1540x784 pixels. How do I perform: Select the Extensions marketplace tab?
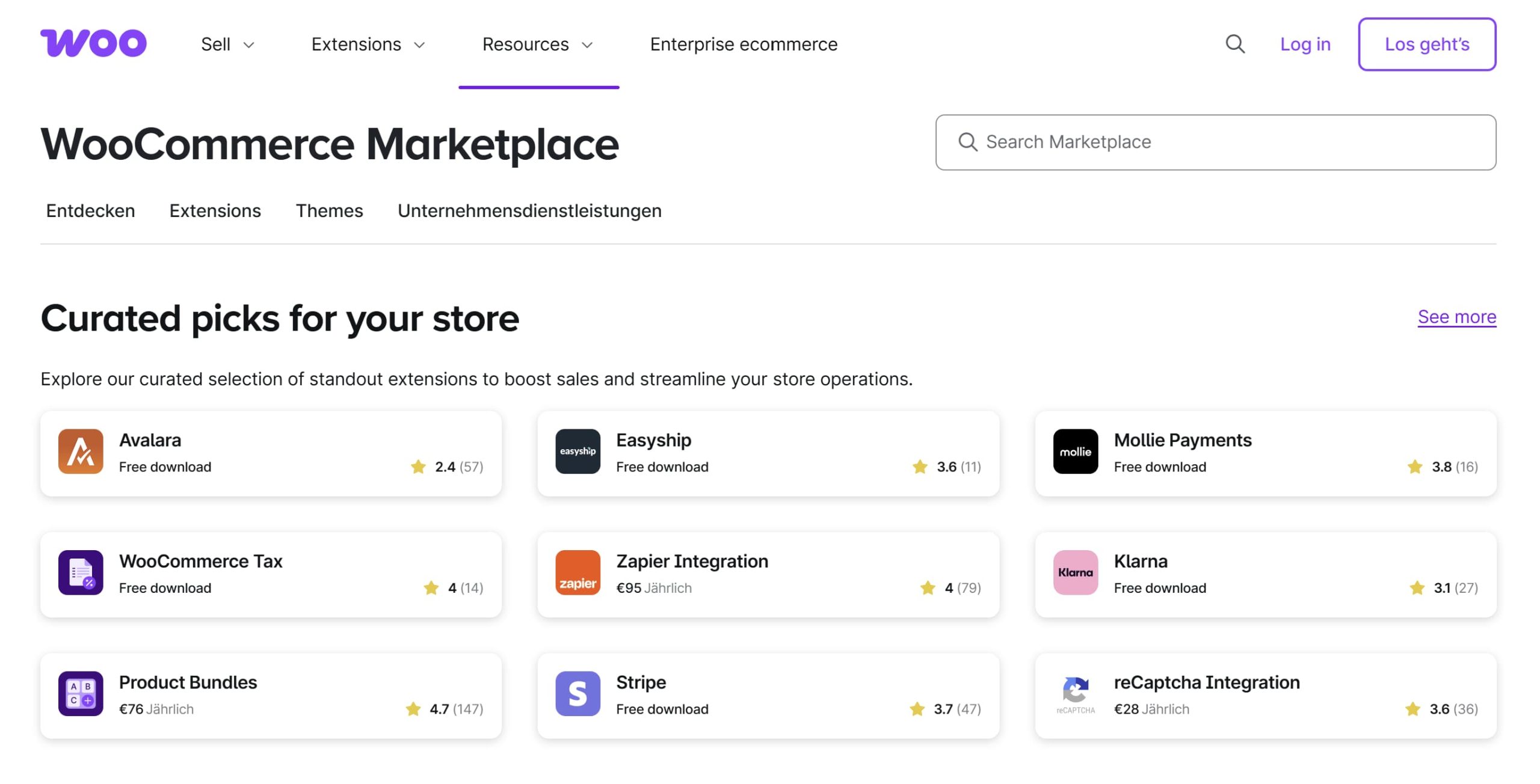click(x=215, y=210)
